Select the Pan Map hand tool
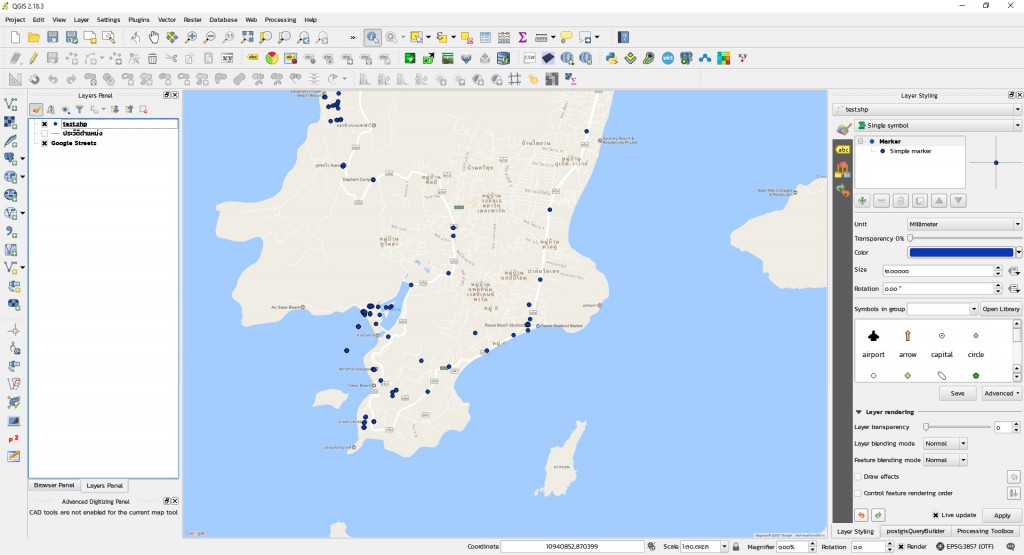The height and width of the screenshot is (555, 1024). click(x=154, y=37)
